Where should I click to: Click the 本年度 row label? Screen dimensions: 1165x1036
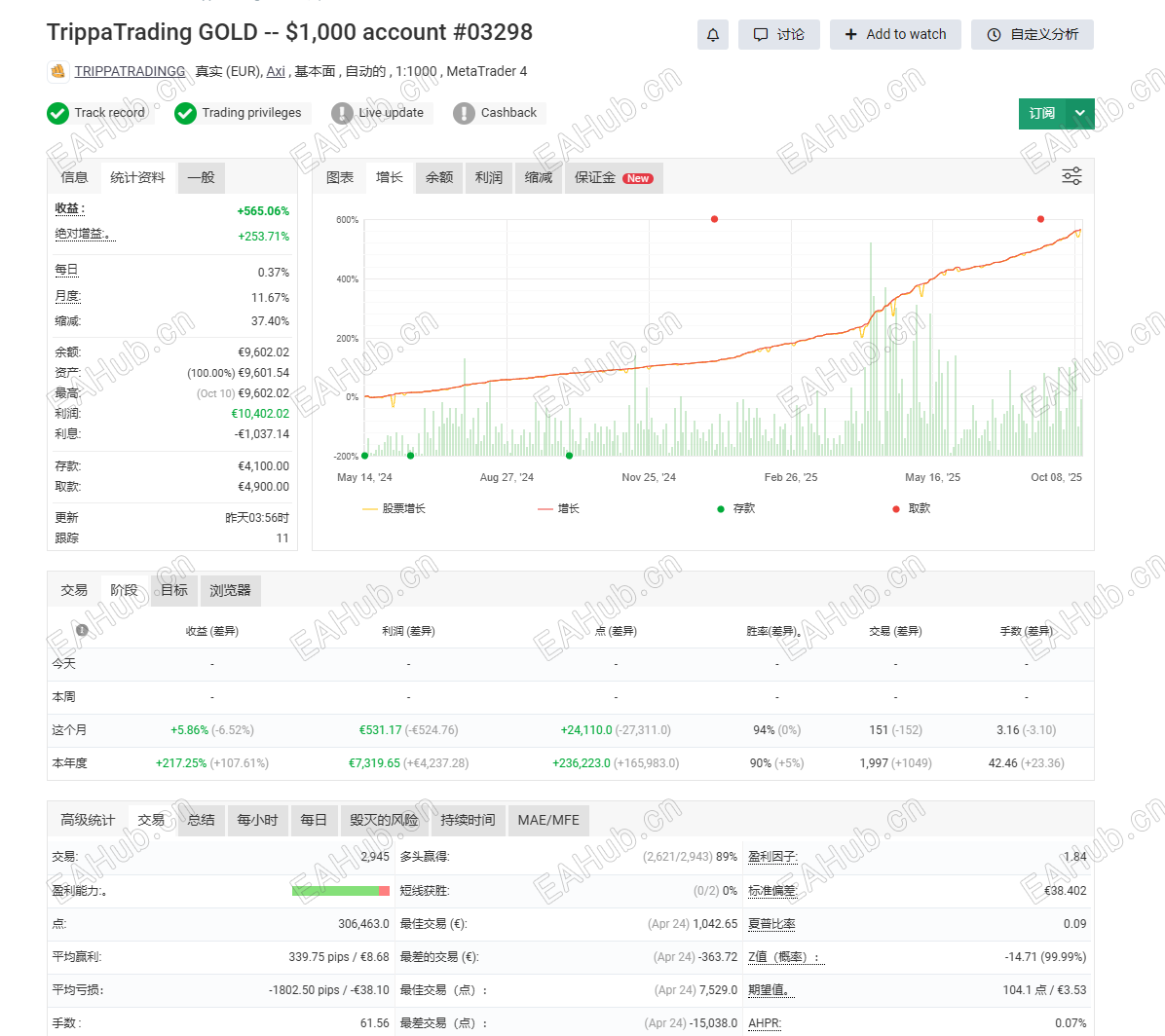pyautogui.click(x=70, y=763)
